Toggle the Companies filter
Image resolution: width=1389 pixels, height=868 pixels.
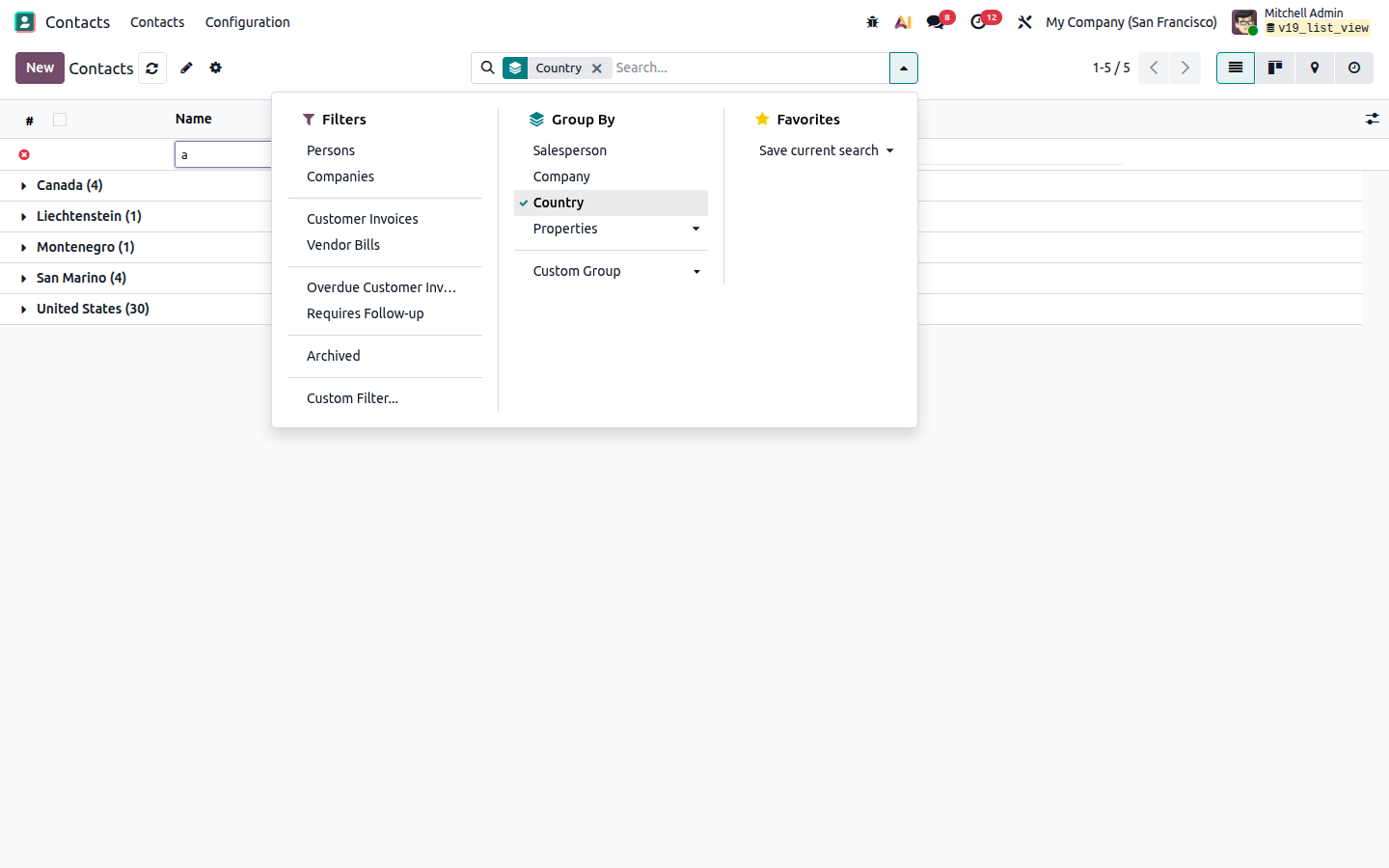coord(384,176)
